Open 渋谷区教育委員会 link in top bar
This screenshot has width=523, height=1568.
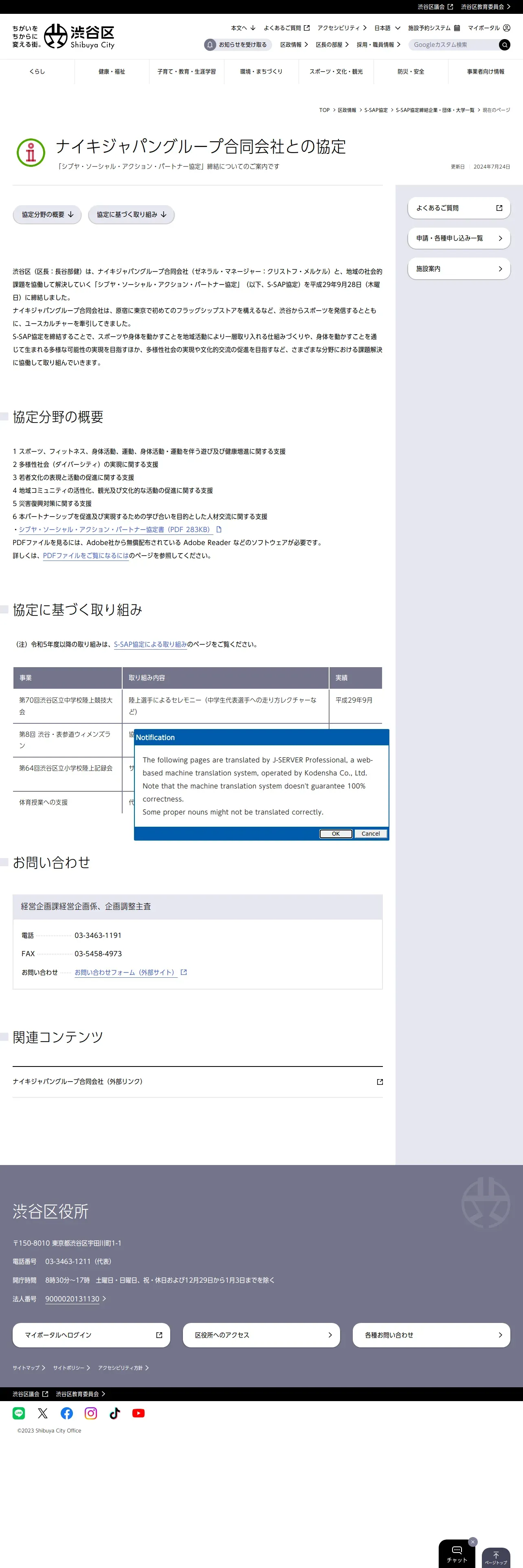click(486, 7)
